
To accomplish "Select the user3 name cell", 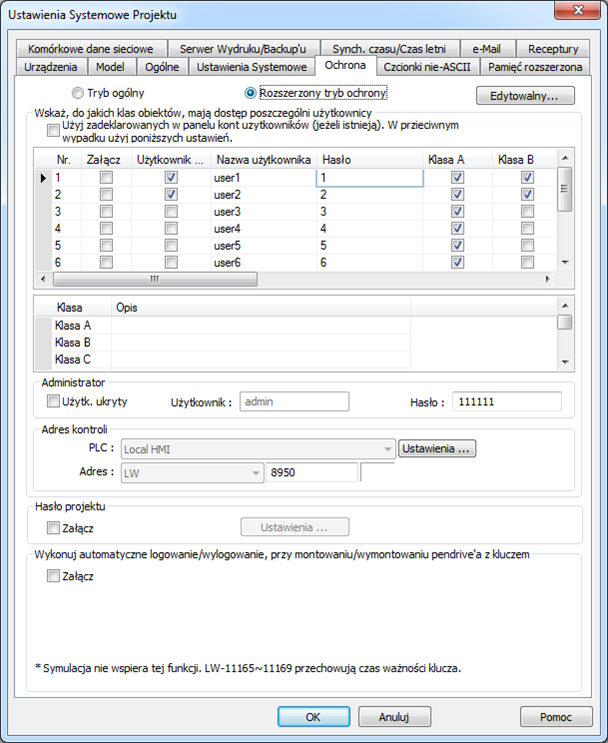I will pyautogui.click(x=263, y=211).
